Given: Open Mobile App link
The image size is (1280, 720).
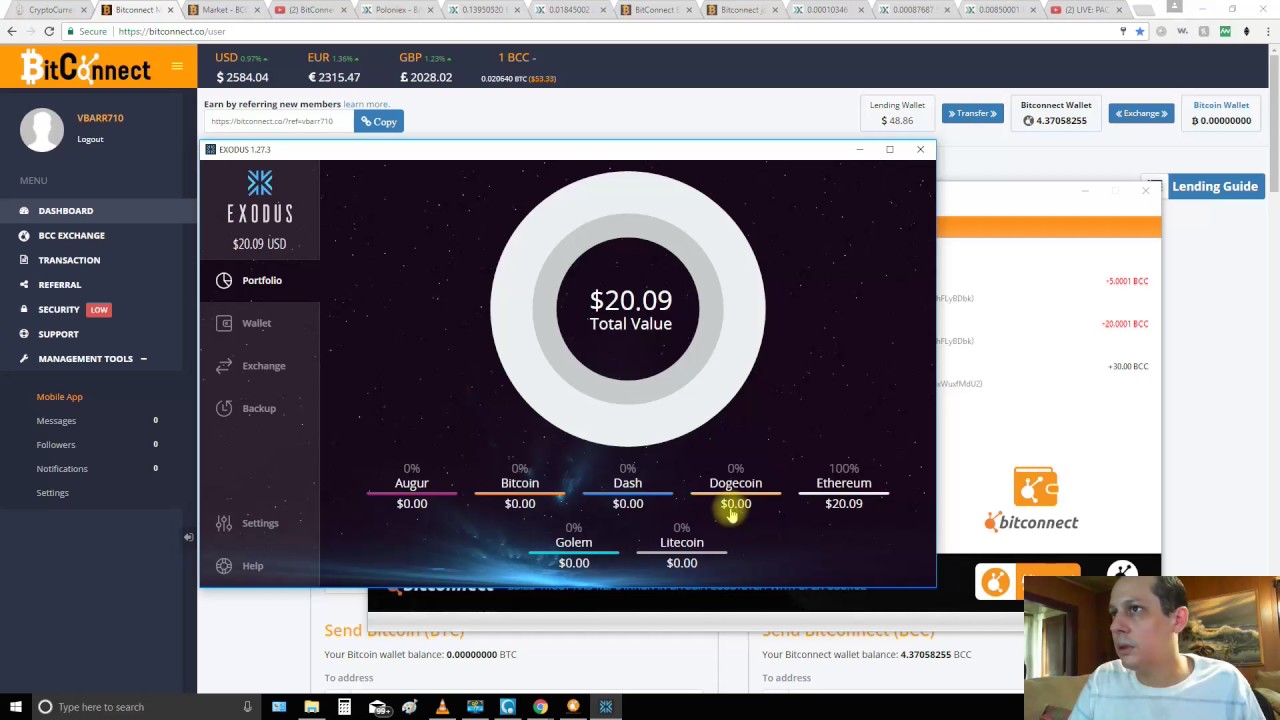Looking at the screenshot, I should [x=59, y=397].
